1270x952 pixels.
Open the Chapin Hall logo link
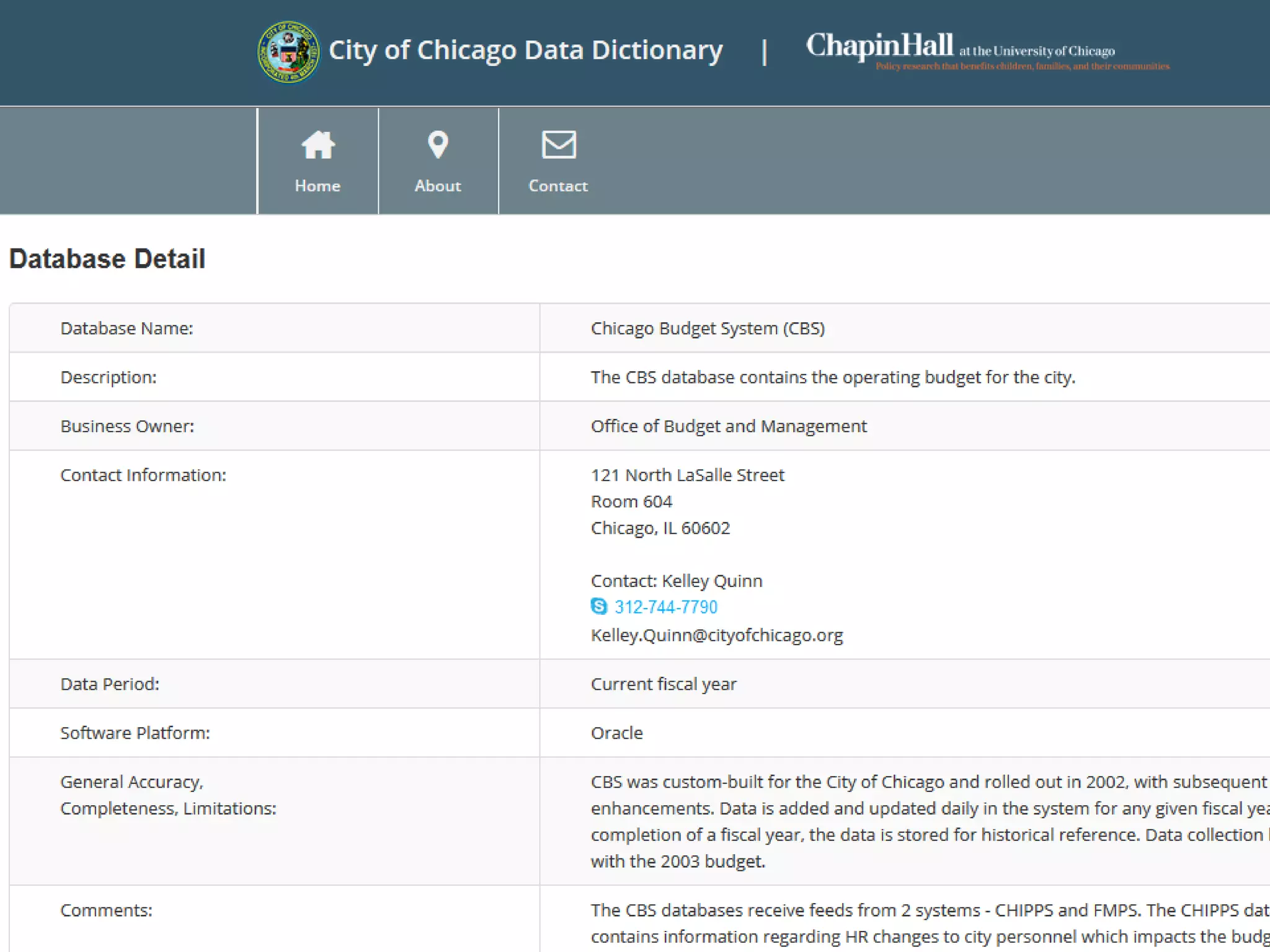click(x=879, y=46)
